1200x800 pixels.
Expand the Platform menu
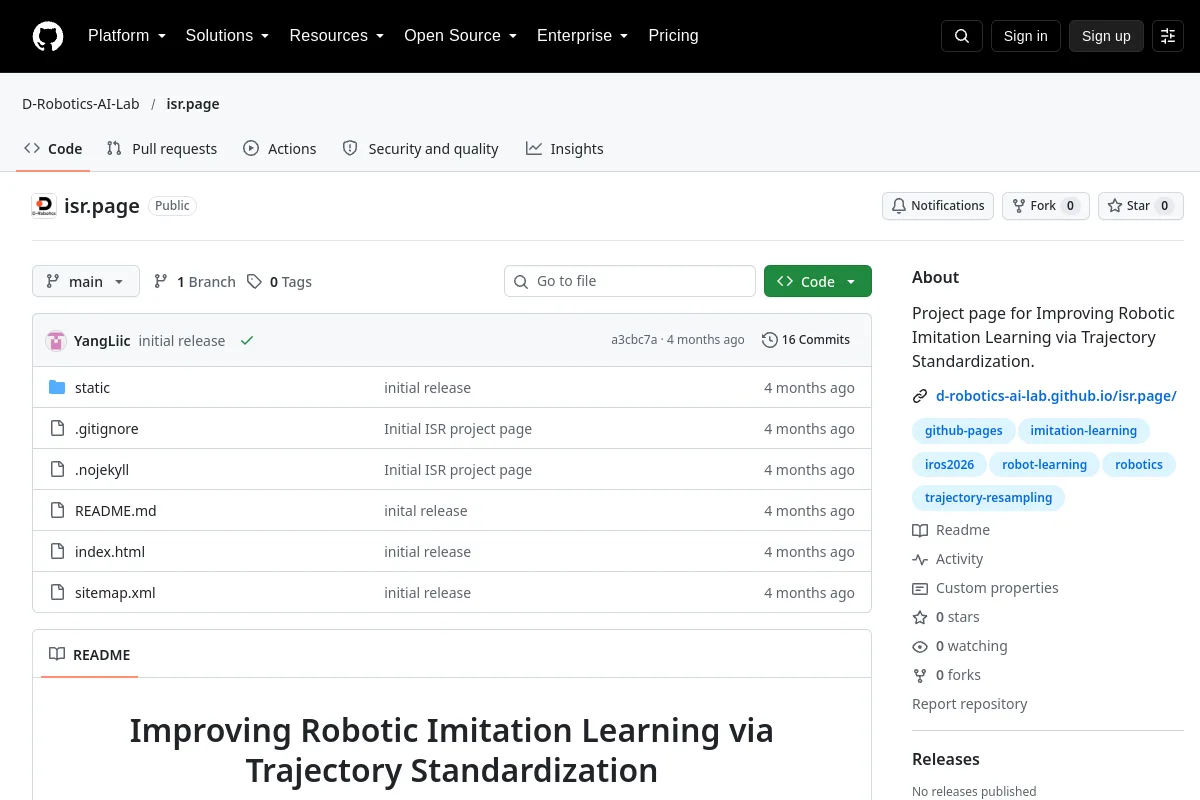click(127, 36)
